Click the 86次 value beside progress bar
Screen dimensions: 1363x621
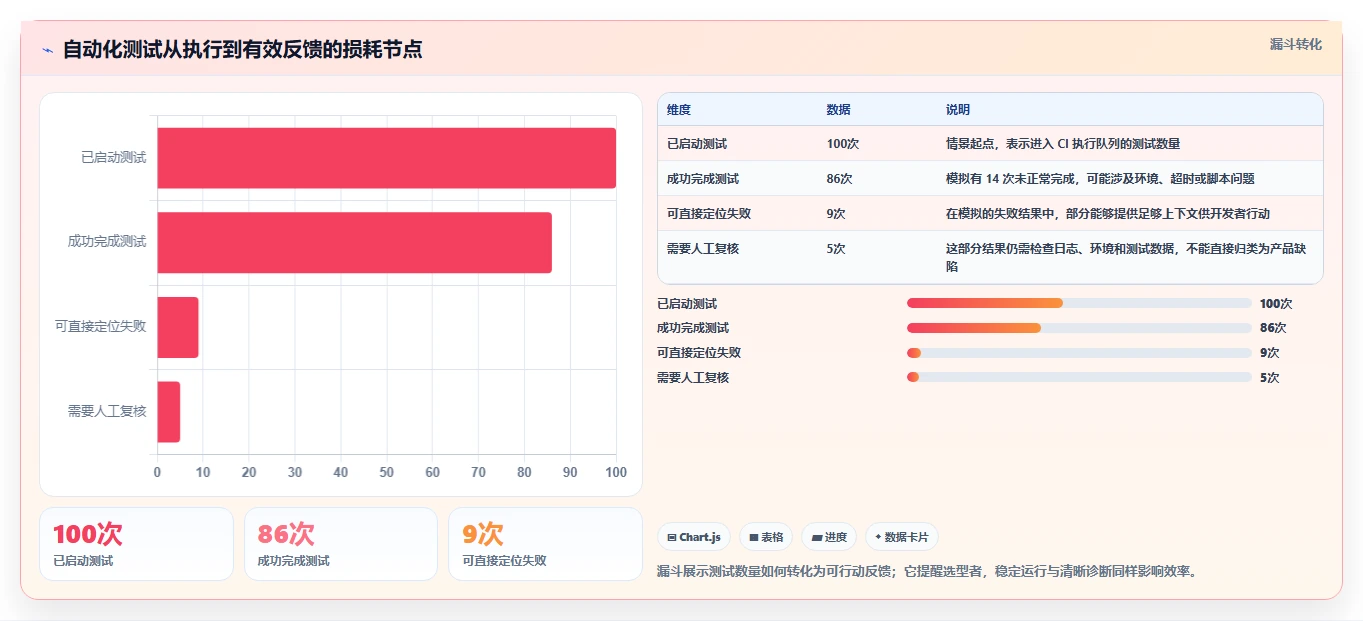(1273, 328)
